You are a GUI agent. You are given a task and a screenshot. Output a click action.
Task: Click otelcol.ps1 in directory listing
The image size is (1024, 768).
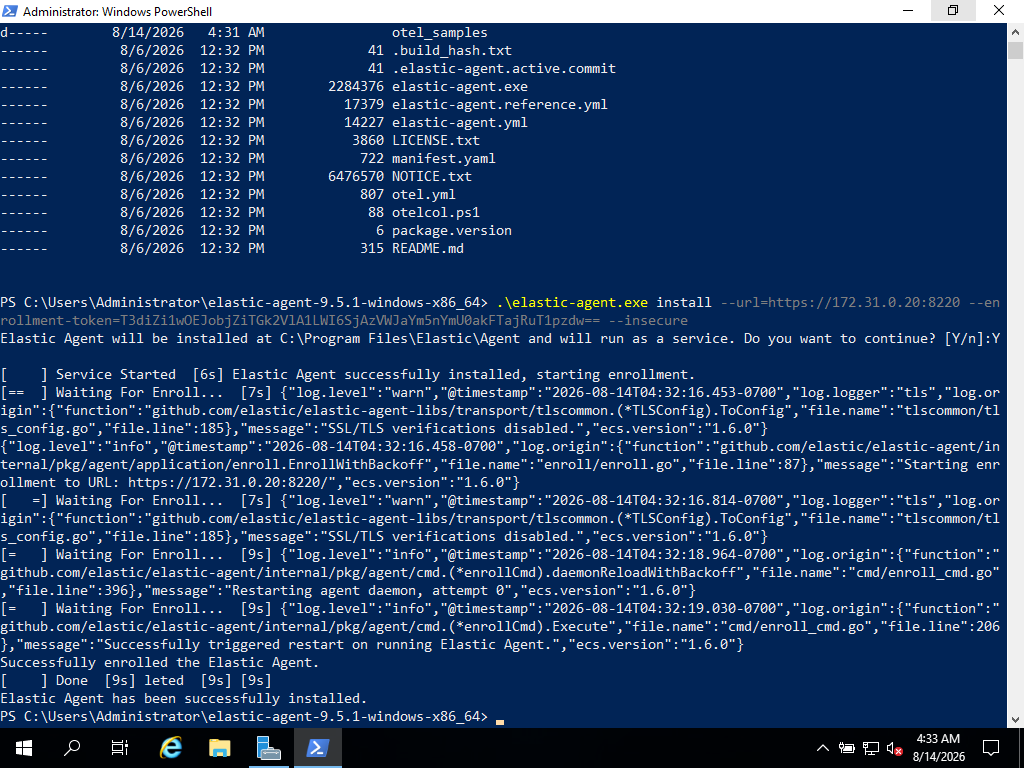tap(436, 212)
